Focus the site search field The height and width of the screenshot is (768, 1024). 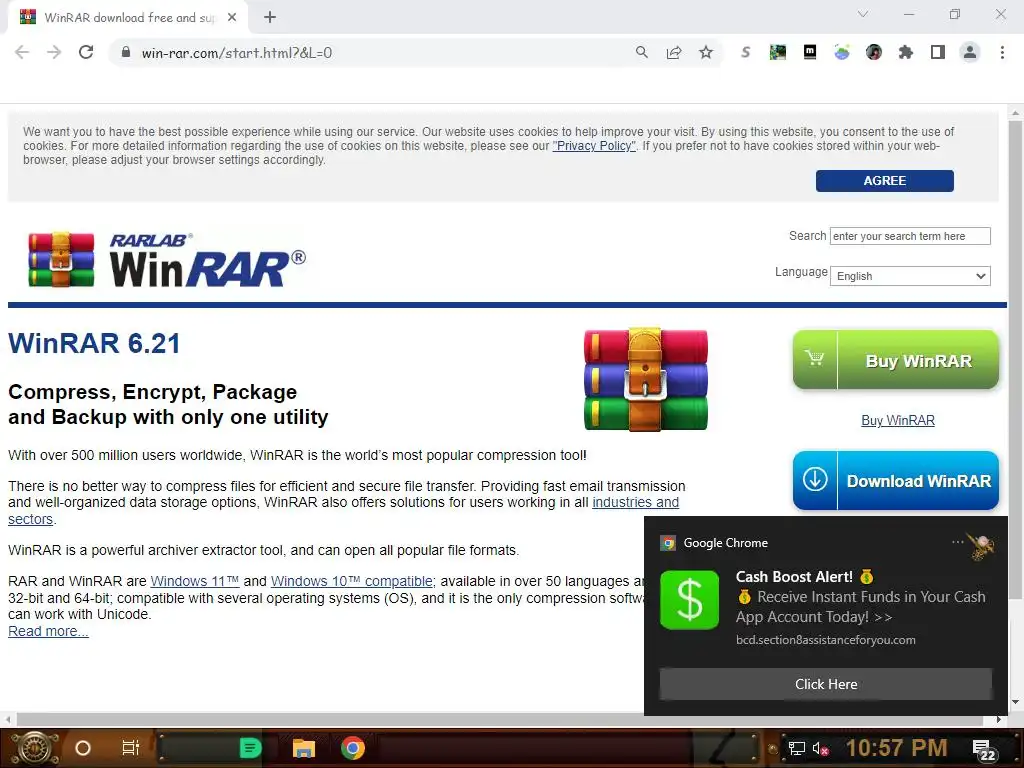910,236
